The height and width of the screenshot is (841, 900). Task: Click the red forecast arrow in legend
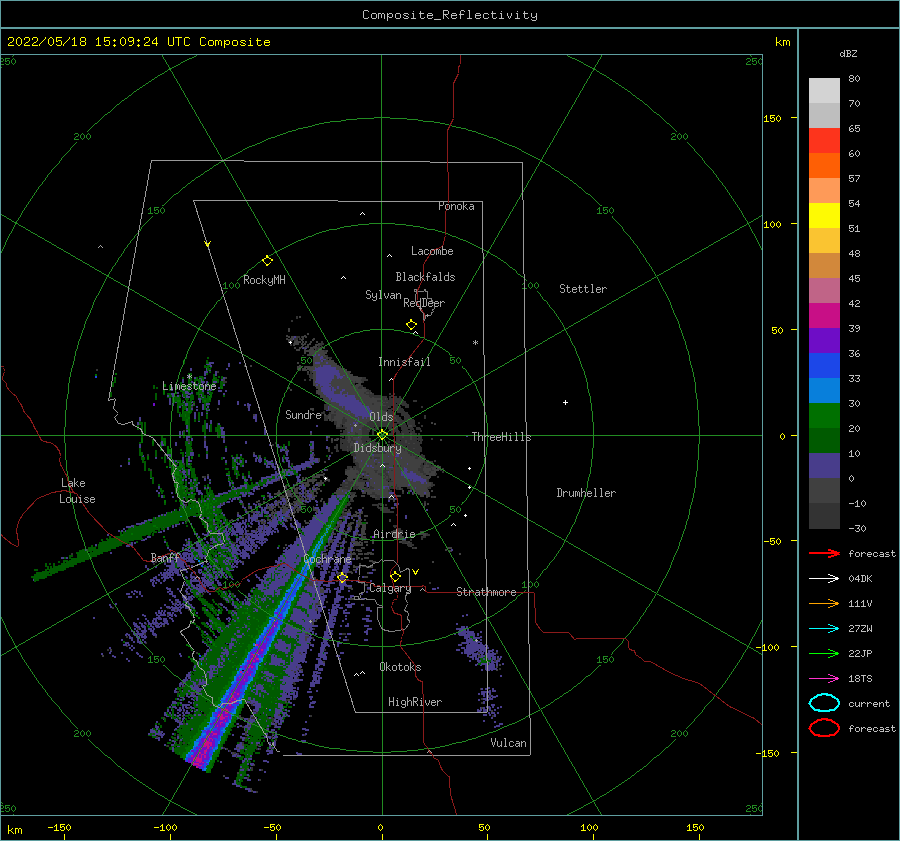[x=824, y=553]
